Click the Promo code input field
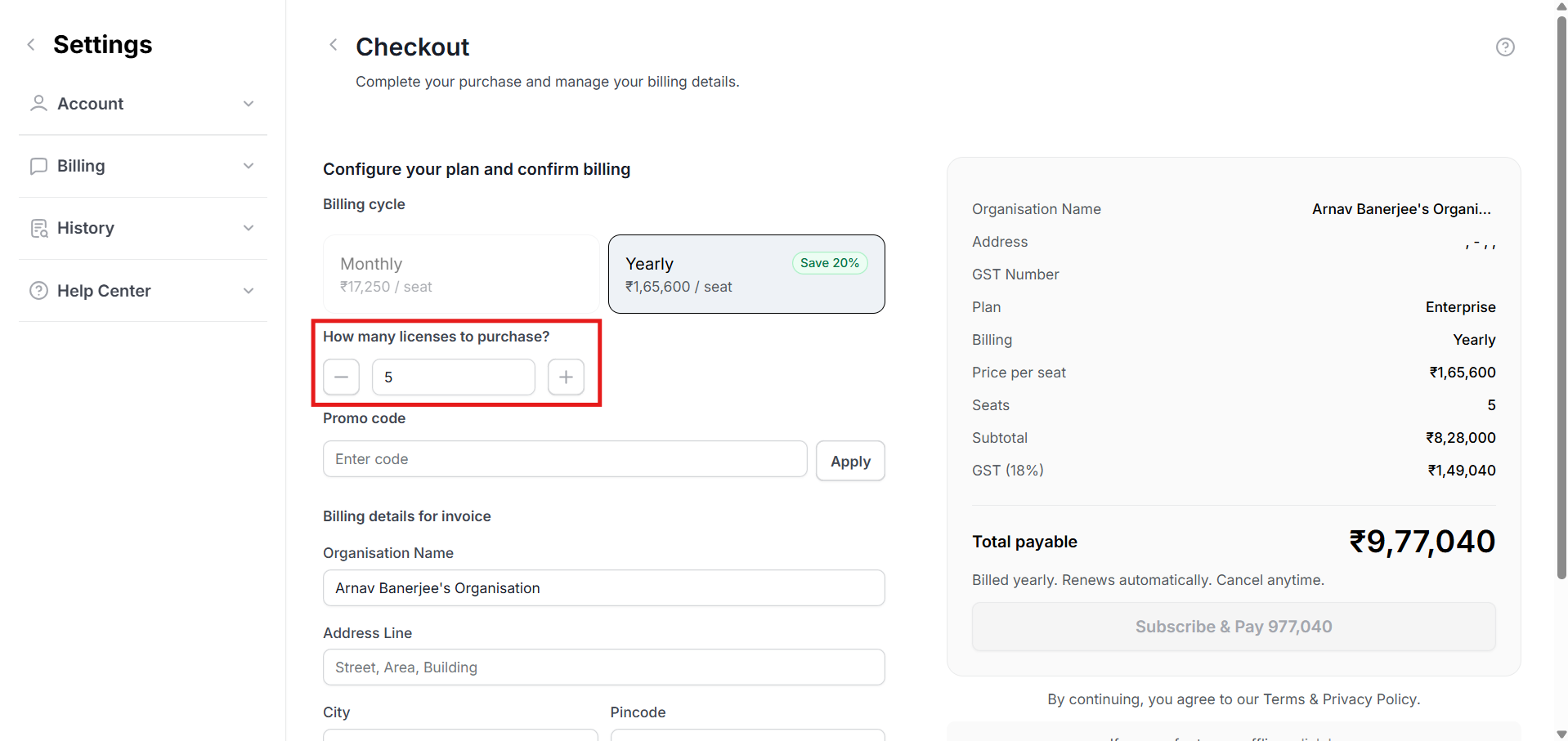The width and height of the screenshot is (1568, 741). (x=564, y=459)
